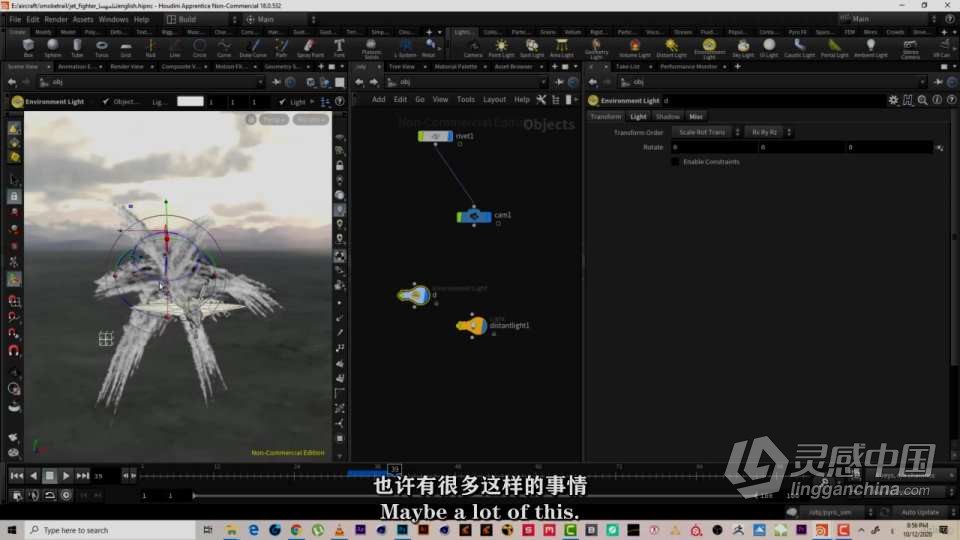Viewport: 960px width, 540px height.
Task: Open the network editor Layout menu
Action: click(x=494, y=99)
